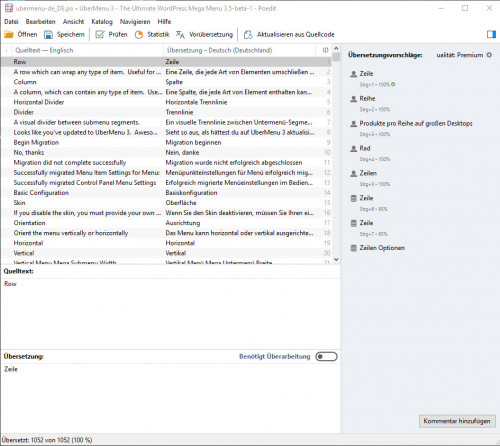Click the Kommentar hinzufügen button
This screenshot has height=446, width=500.
point(457,421)
